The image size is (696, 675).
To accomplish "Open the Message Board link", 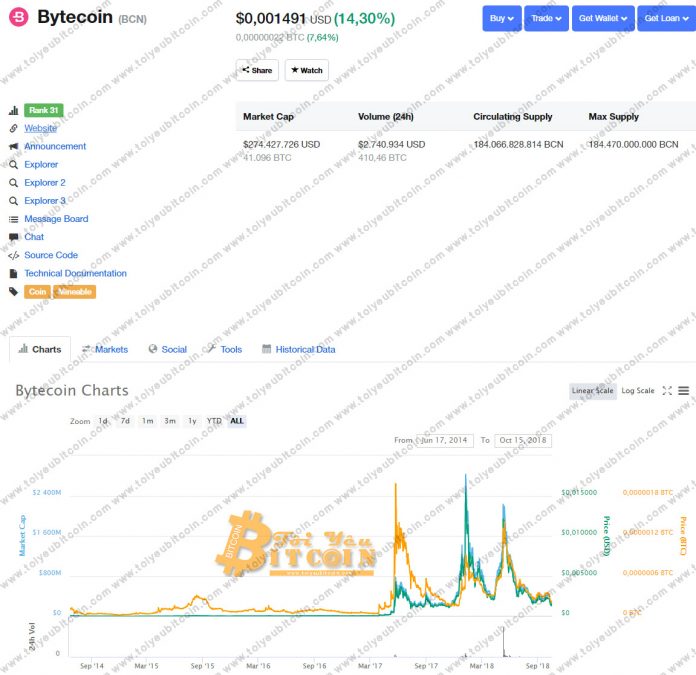I will tap(56, 219).
